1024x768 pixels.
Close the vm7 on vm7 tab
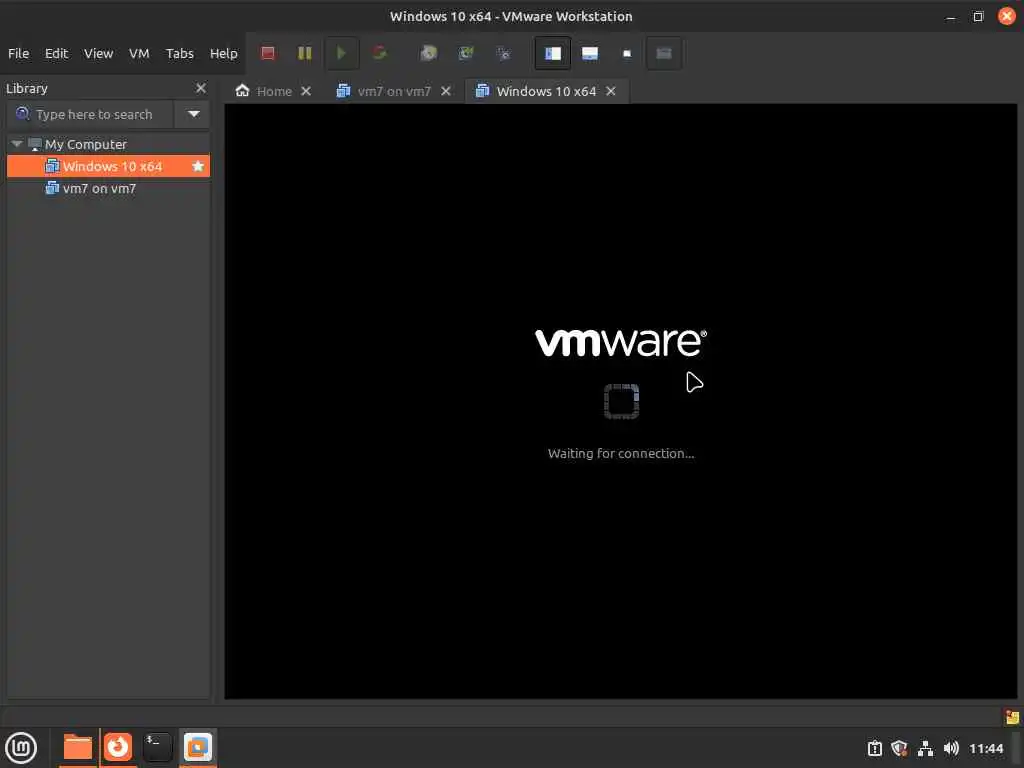tap(445, 91)
